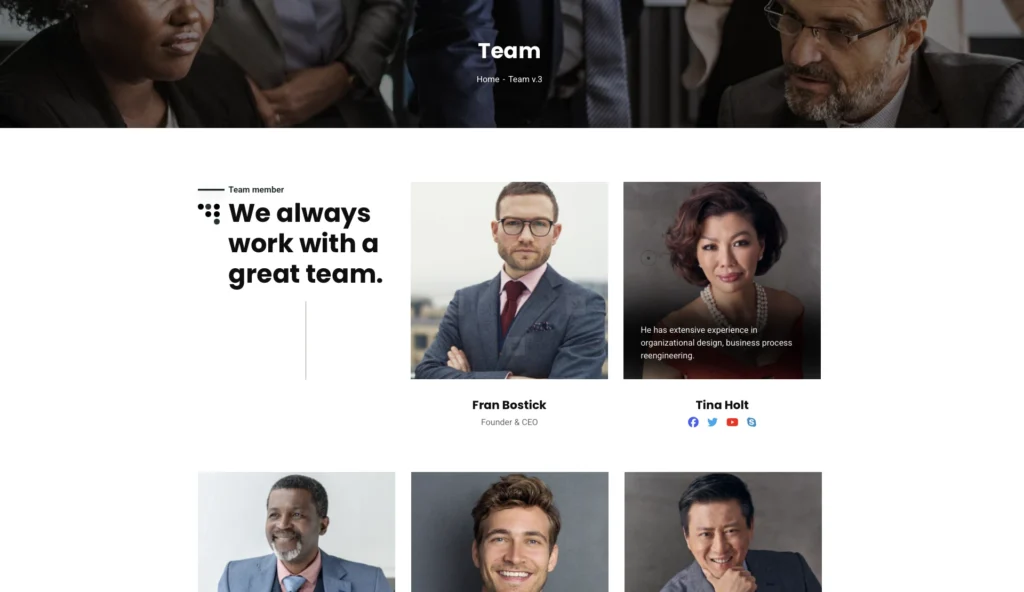This screenshot has width=1024, height=592.
Task: Click the Founder & CEO subtitle
Action: [509, 422]
